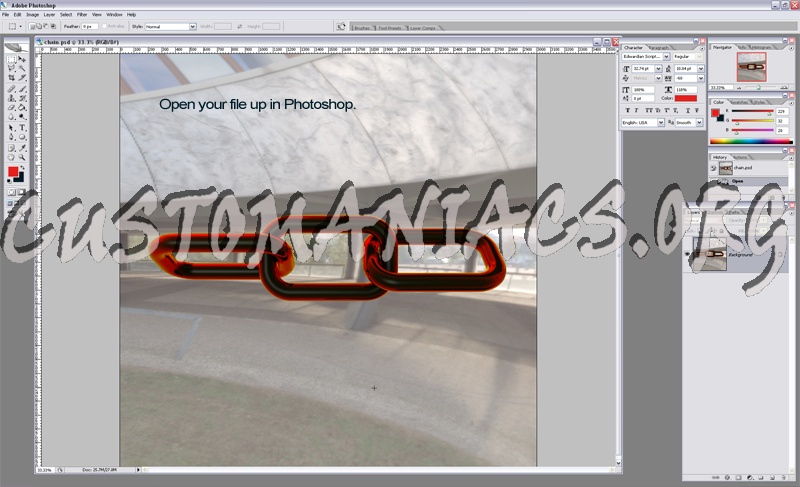Open the leading dropdown in Character panel
The image size is (800, 487).
point(701,68)
